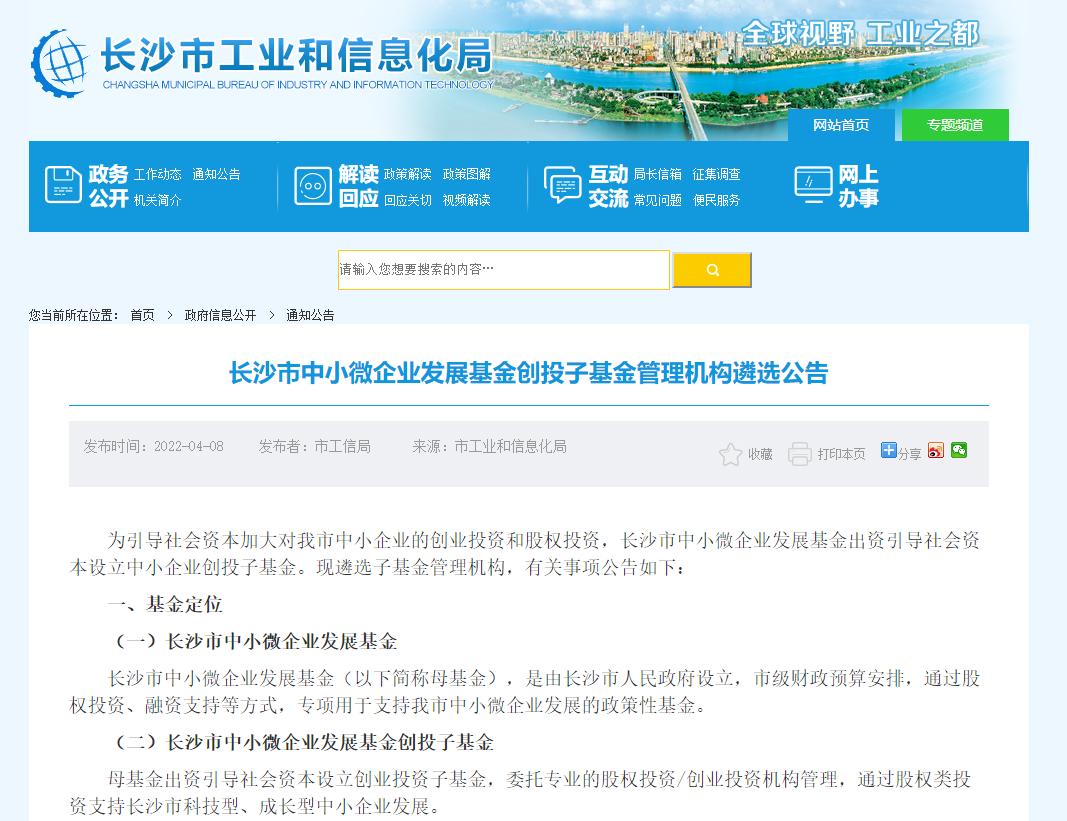This screenshot has height=821, width=1067.
Task: Click the round socket icon beside 解读回应
Action: [313, 185]
